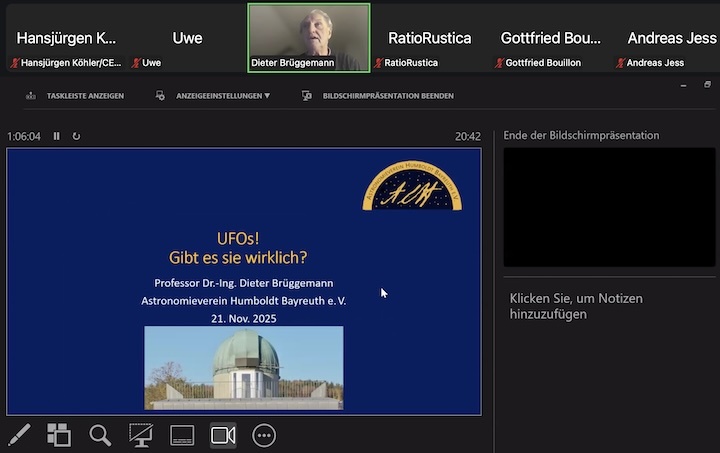The width and height of the screenshot is (720, 453).
Task: Select Dieter Brüggemann's video tile
Action: tap(309, 38)
